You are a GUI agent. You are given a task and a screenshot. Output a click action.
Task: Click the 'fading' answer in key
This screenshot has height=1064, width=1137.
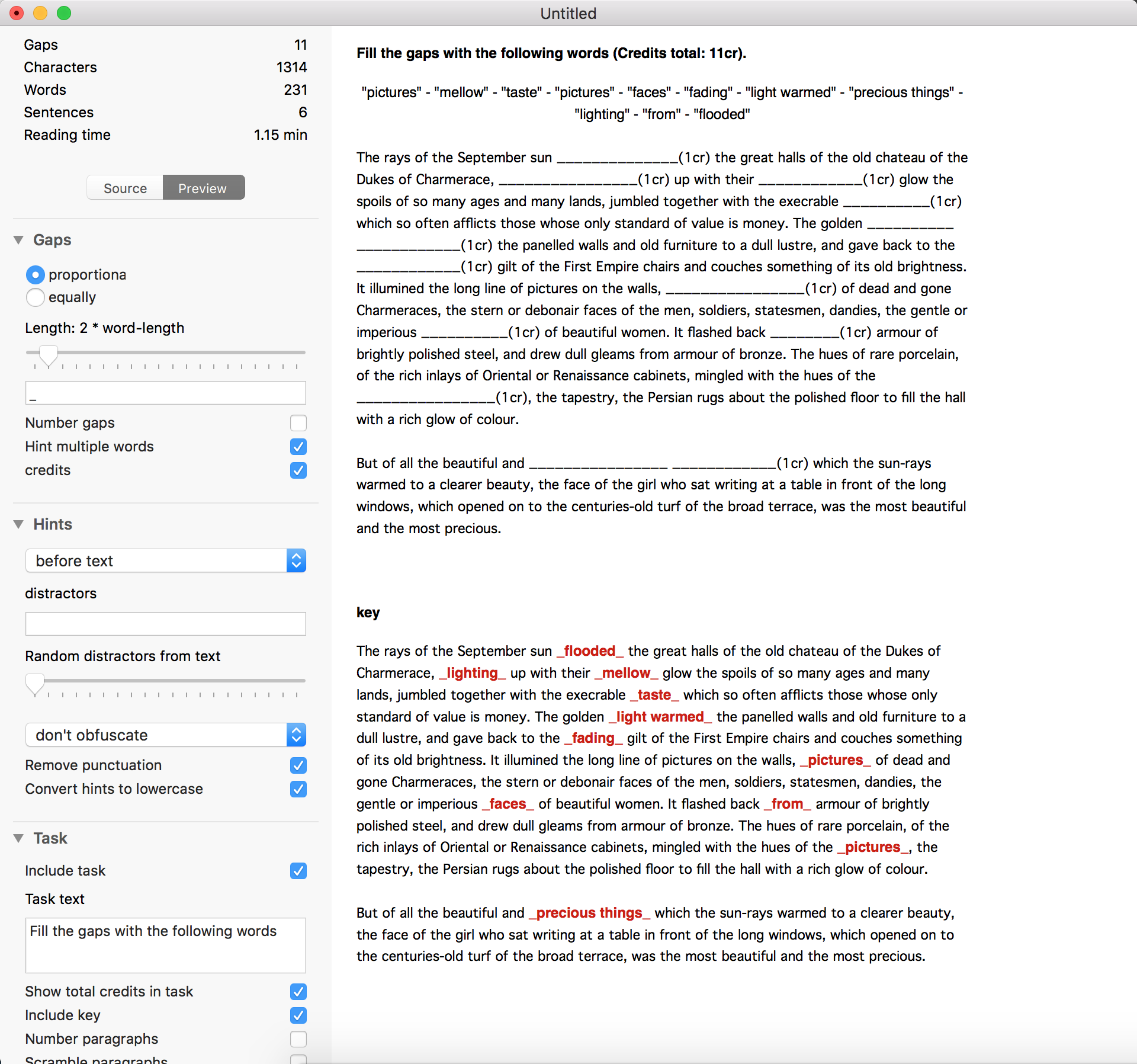pyautogui.click(x=593, y=738)
